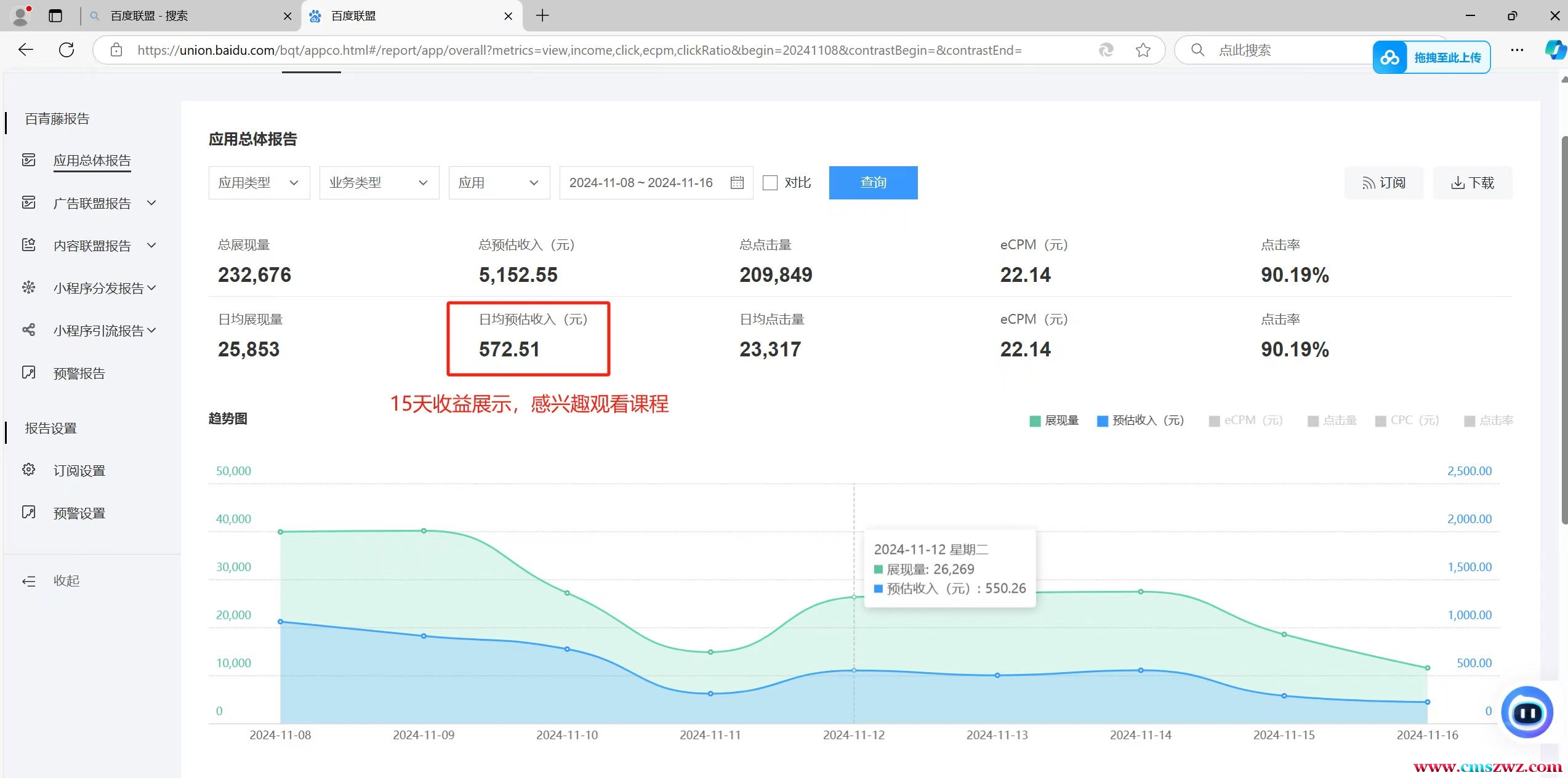This screenshot has height=778, width=1568.
Task: Click 收起 to collapse the sidebar
Action: point(66,581)
